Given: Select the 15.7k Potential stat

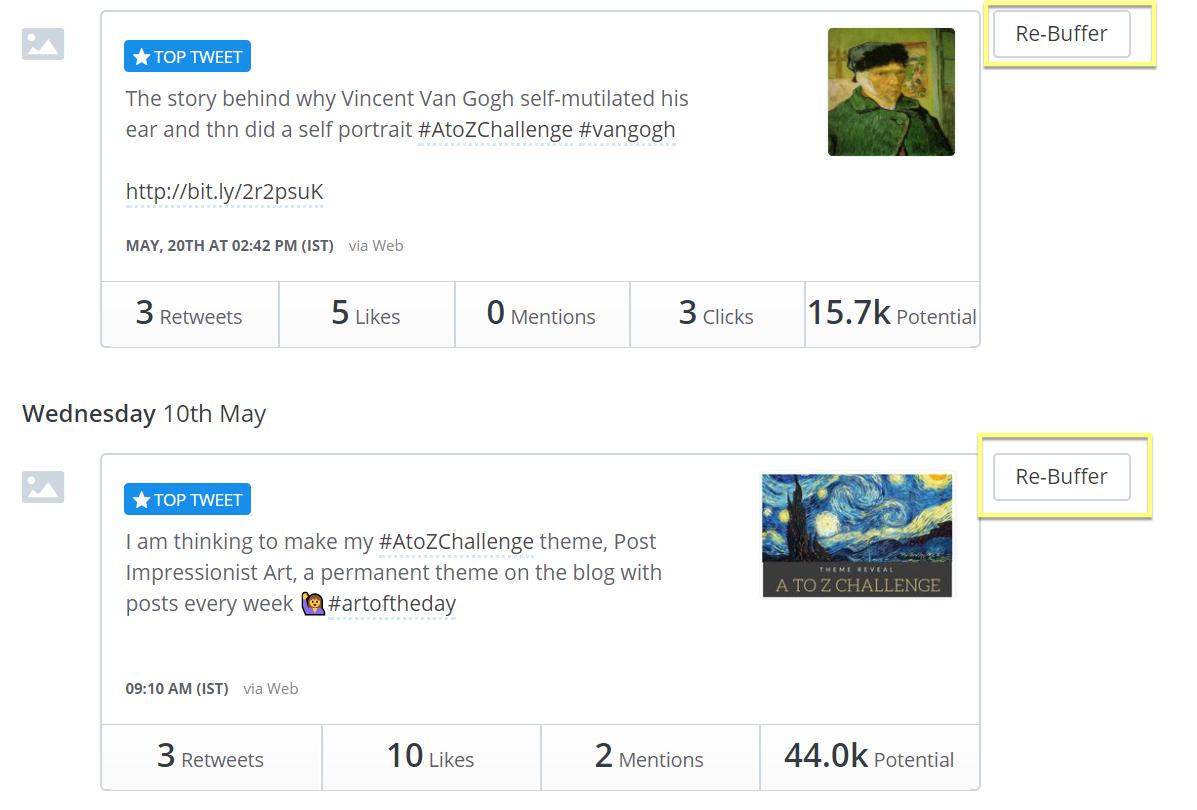Looking at the screenshot, I should click(x=892, y=314).
